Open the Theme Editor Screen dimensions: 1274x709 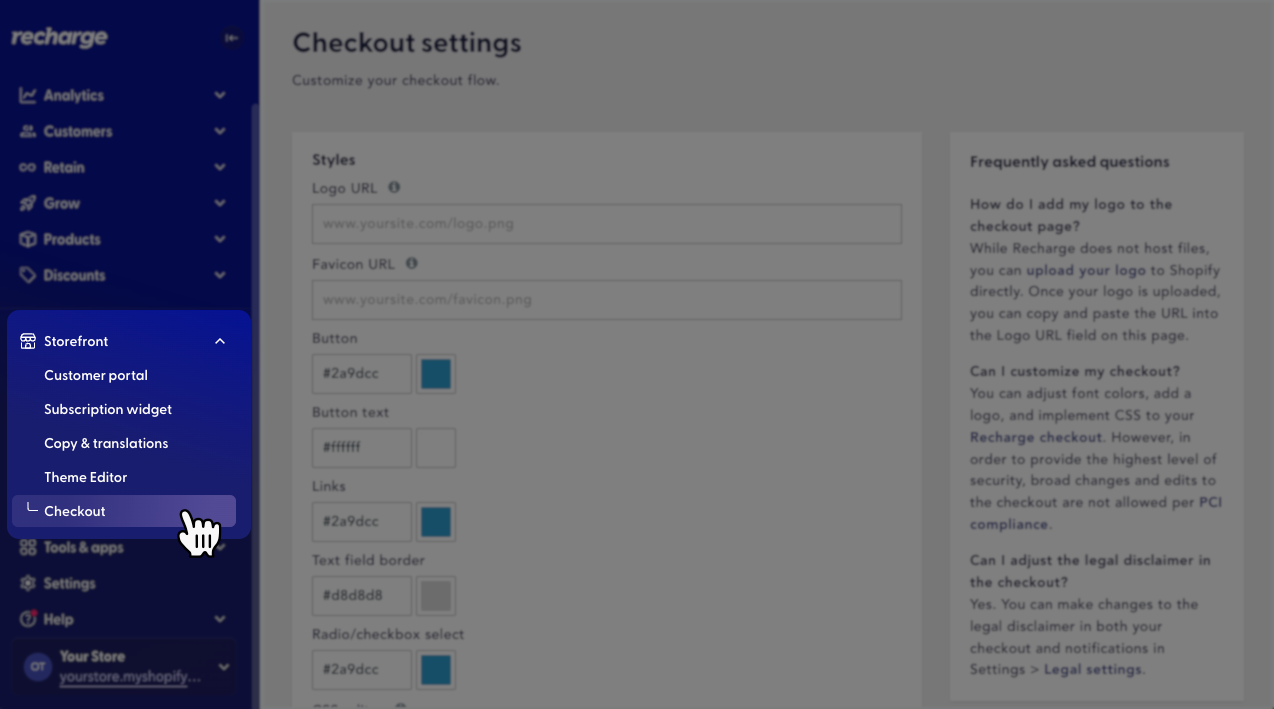pyautogui.click(x=86, y=478)
